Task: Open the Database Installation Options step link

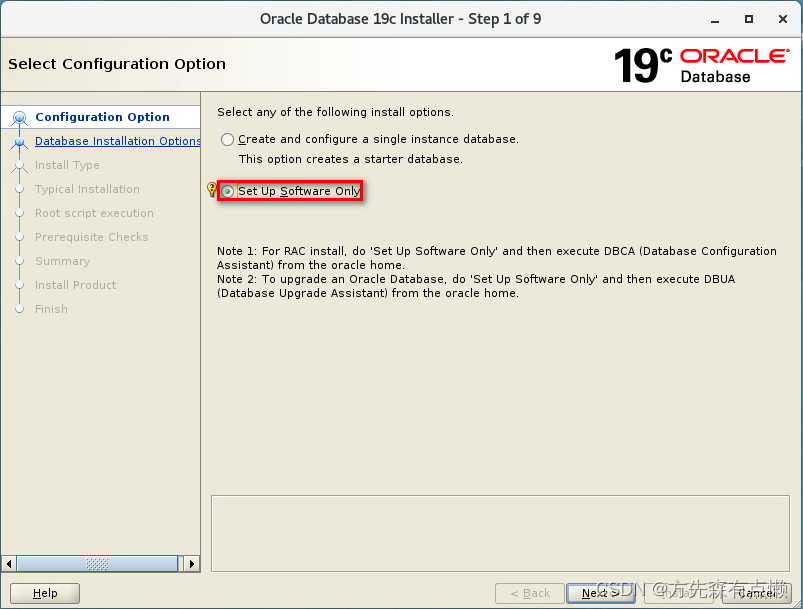Action: click(x=117, y=141)
